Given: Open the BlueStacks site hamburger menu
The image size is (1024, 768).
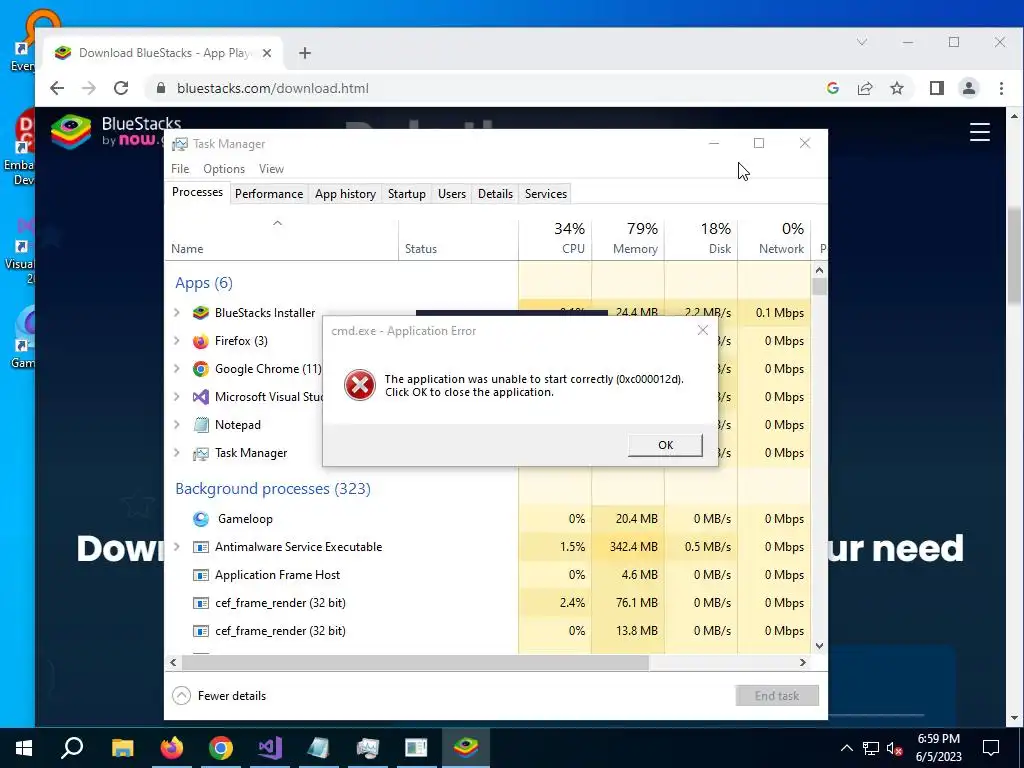Looking at the screenshot, I should tap(980, 132).
